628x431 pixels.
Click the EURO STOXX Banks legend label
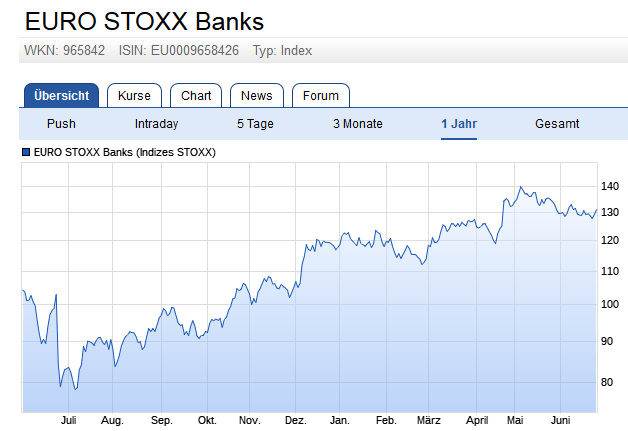125,153
